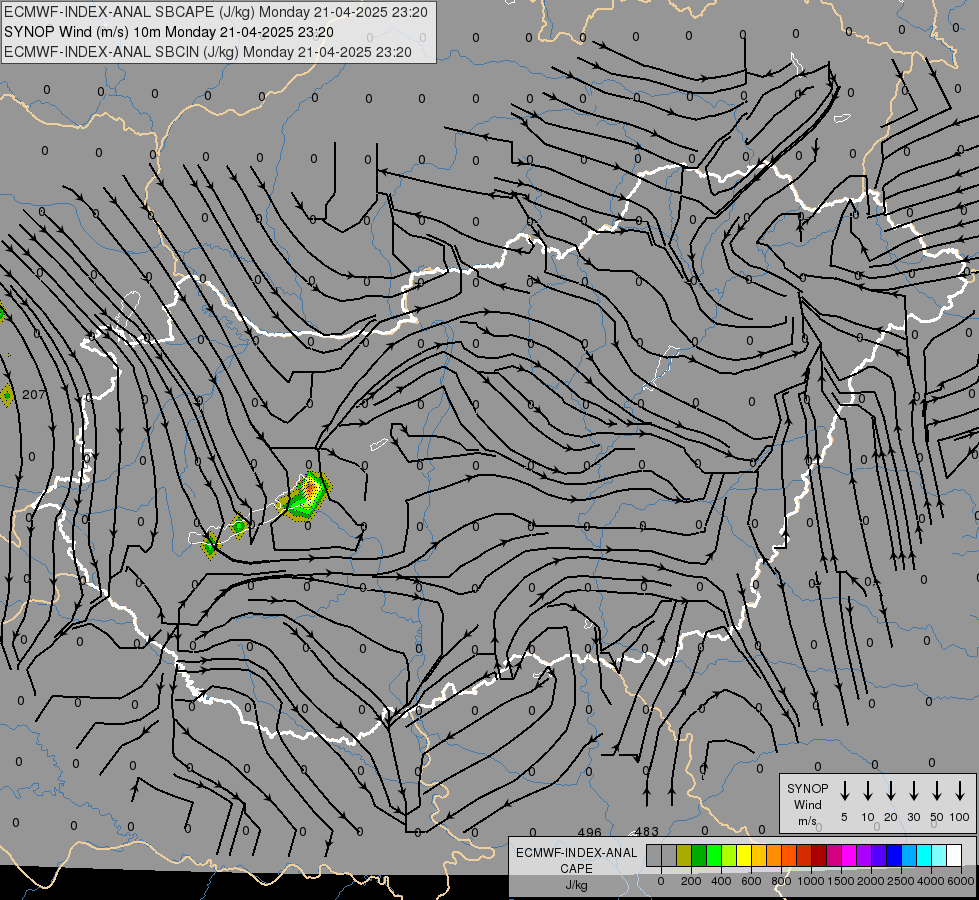Click the large orange-green CAPE blob on map
Image resolution: width=979 pixels, height=900 pixels.
(x=307, y=497)
